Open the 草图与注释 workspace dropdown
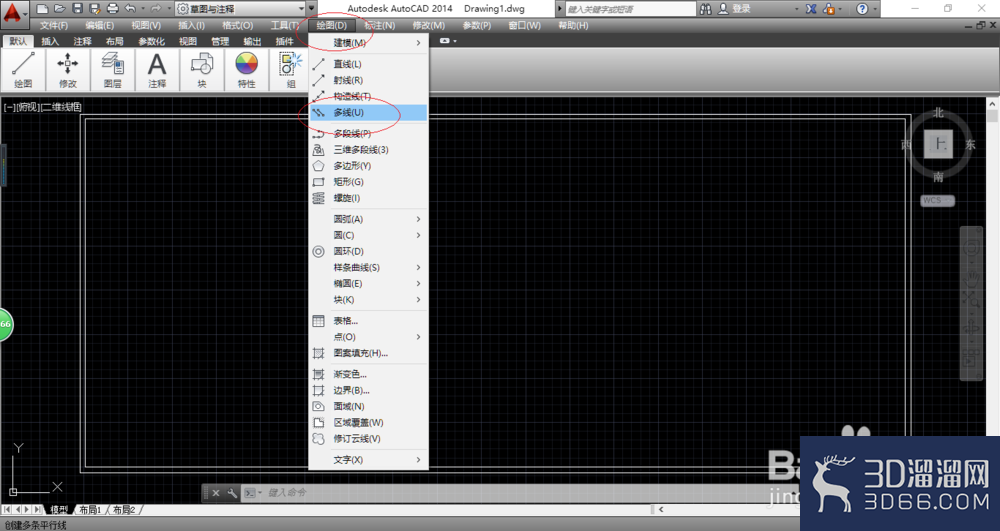 point(240,9)
